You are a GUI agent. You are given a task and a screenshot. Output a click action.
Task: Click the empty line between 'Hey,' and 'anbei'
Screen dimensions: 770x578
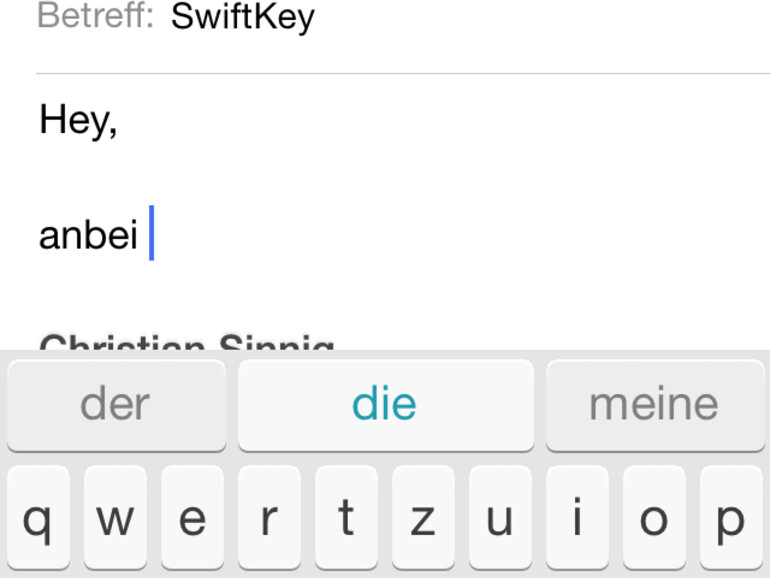tap(300, 178)
